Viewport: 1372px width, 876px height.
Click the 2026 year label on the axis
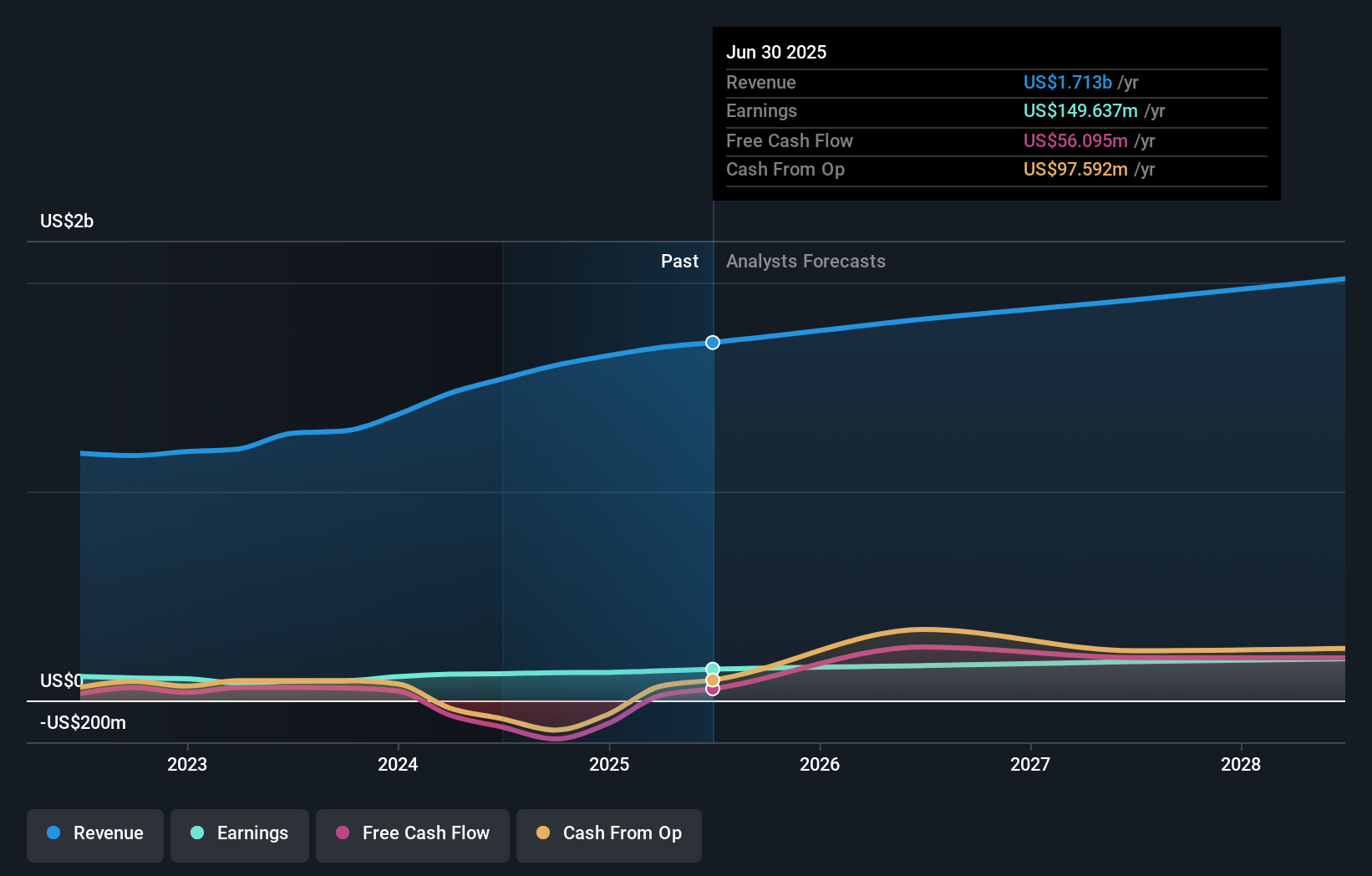click(x=821, y=763)
